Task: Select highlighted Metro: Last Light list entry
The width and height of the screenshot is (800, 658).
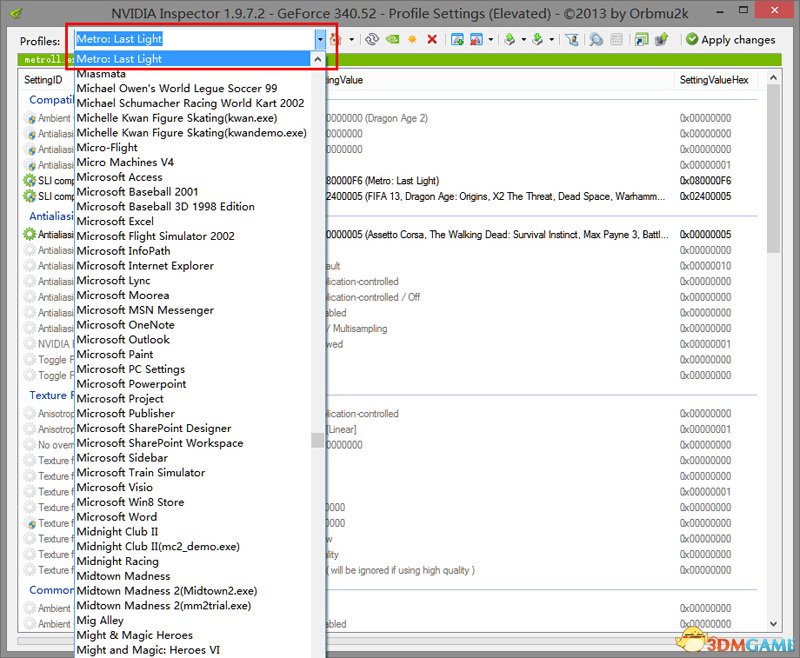Action: (x=192, y=59)
